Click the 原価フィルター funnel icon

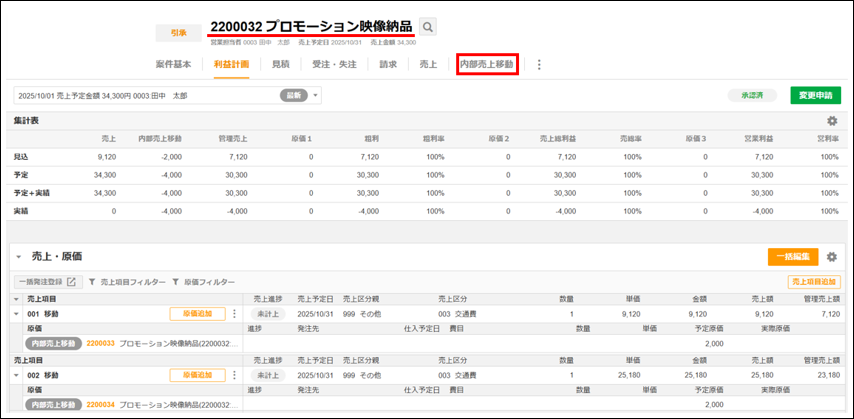tap(175, 282)
